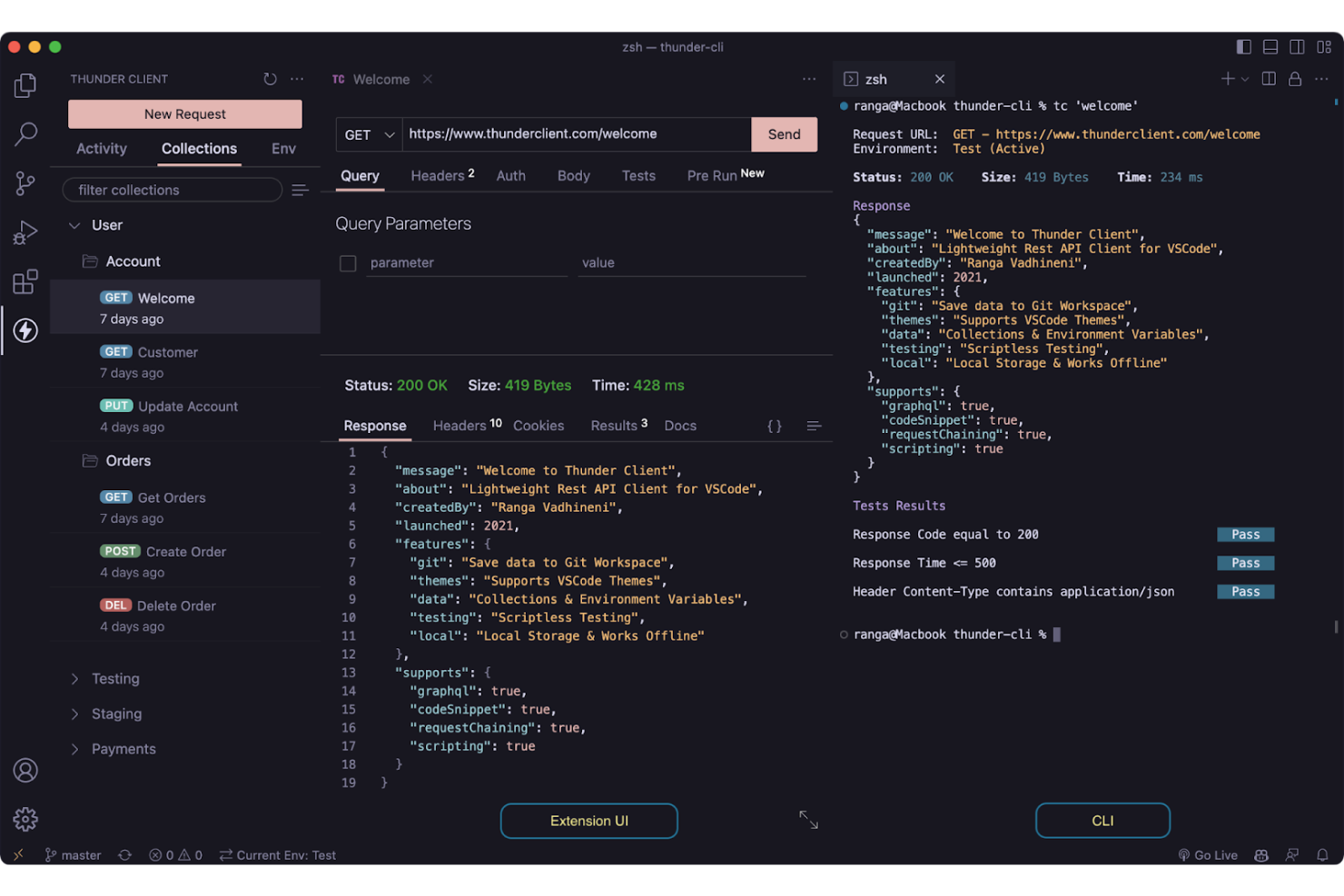1344x896 pixels.
Task: Open the customize layout icon
Action: pyautogui.click(x=1324, y=47)
